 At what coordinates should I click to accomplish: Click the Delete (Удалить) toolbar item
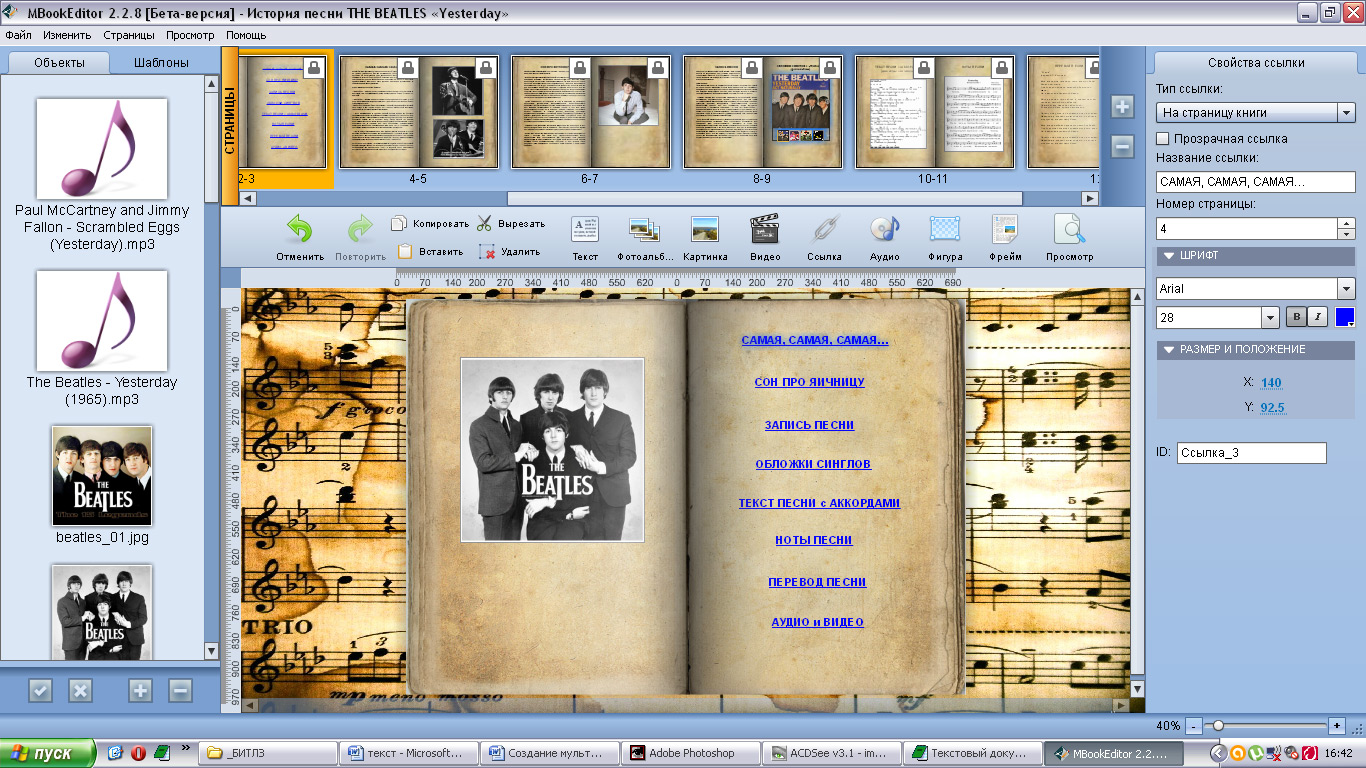click(509, 252)
